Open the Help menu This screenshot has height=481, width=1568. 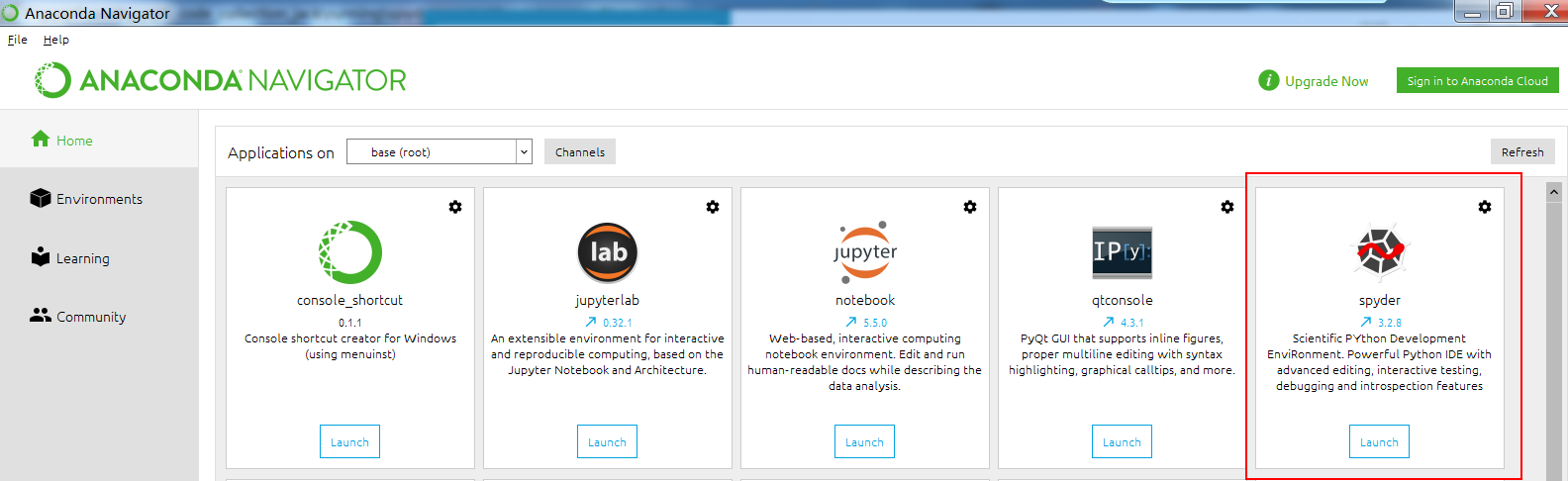tap(56, 40)
